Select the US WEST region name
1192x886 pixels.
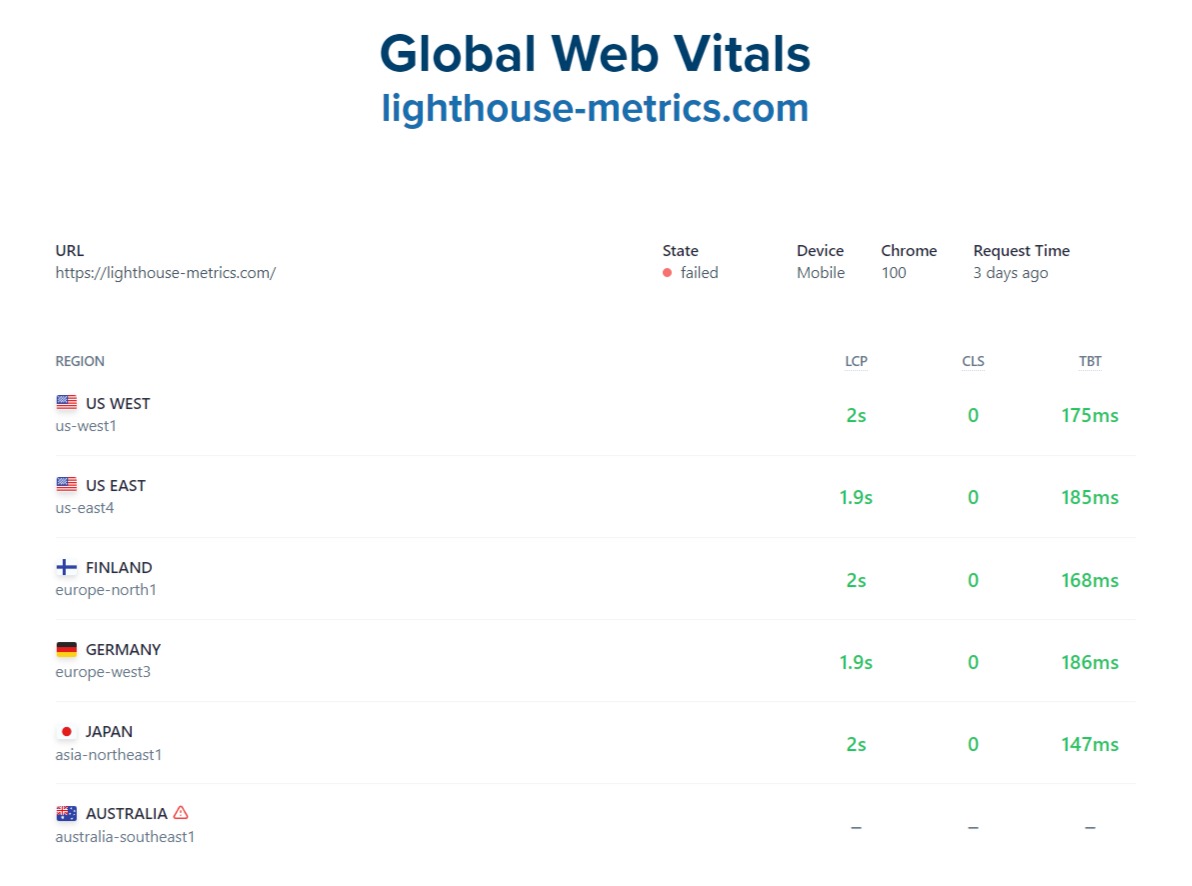click(x=118, y=403)
